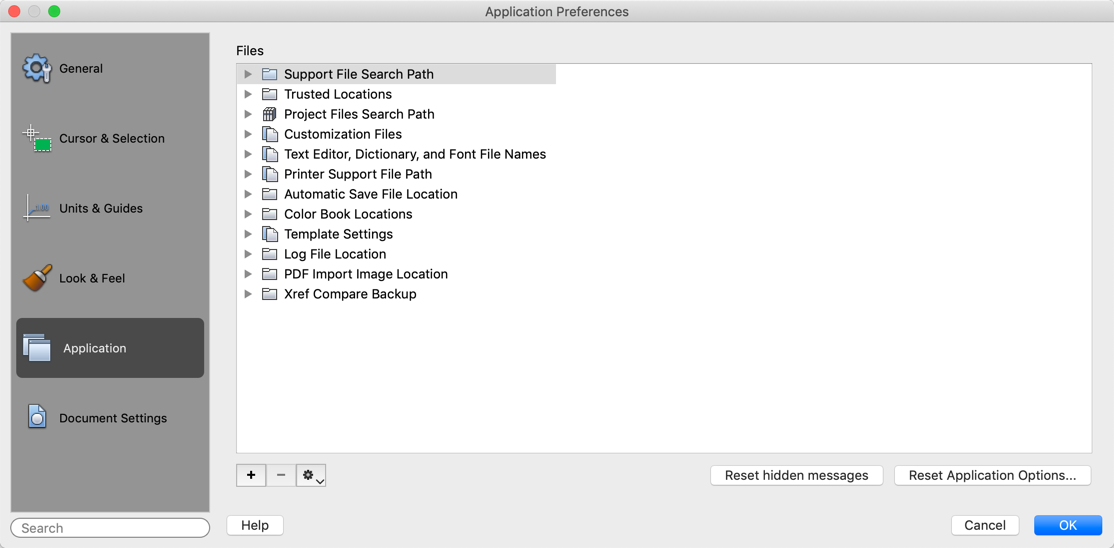Click the Units & Guides ruler icon
This screenshot has height=548, width=1114.
37,208
